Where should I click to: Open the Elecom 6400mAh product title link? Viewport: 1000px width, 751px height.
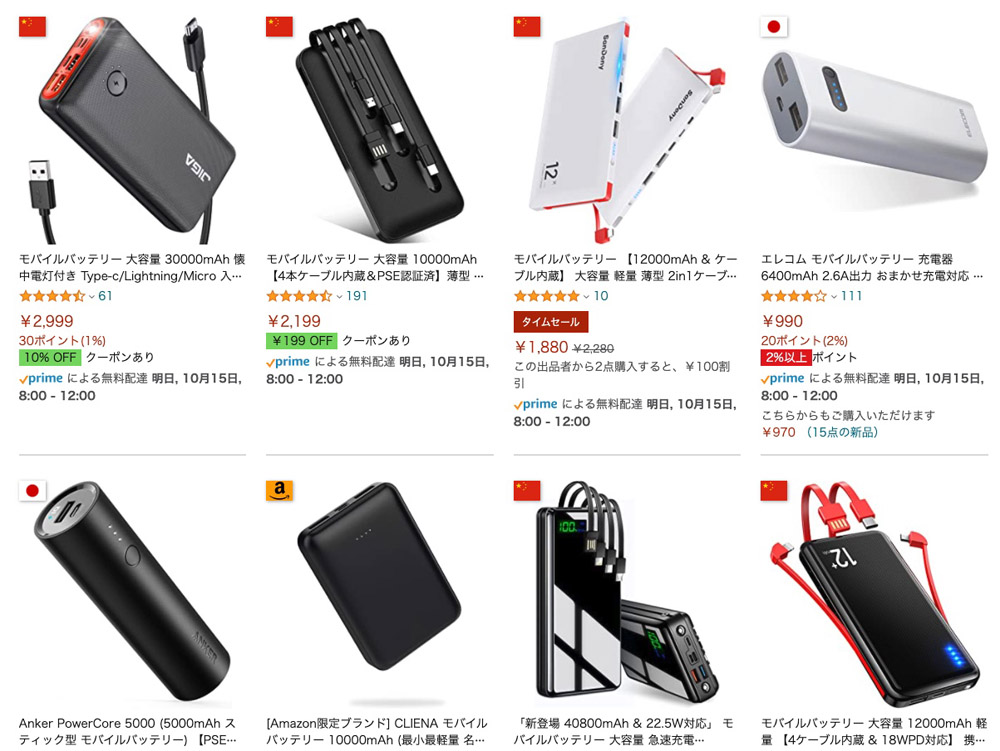pos(872,267)
